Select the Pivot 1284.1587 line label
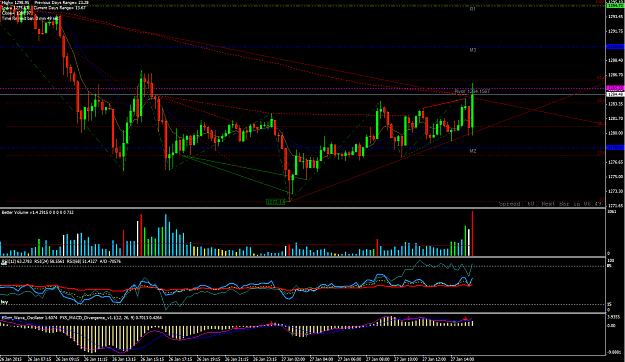Screen dimensions: 625x362 click(472, 91)
